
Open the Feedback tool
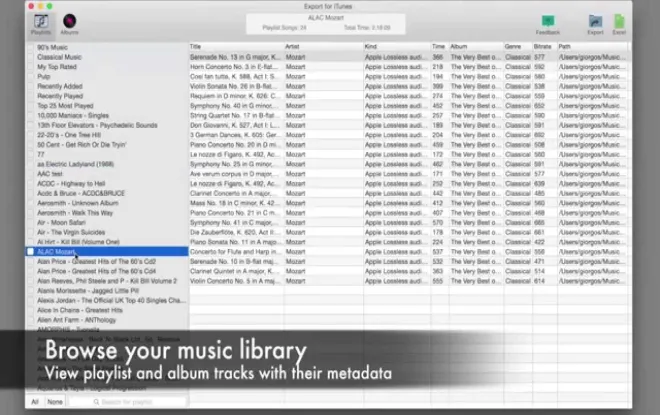[548, 25]
